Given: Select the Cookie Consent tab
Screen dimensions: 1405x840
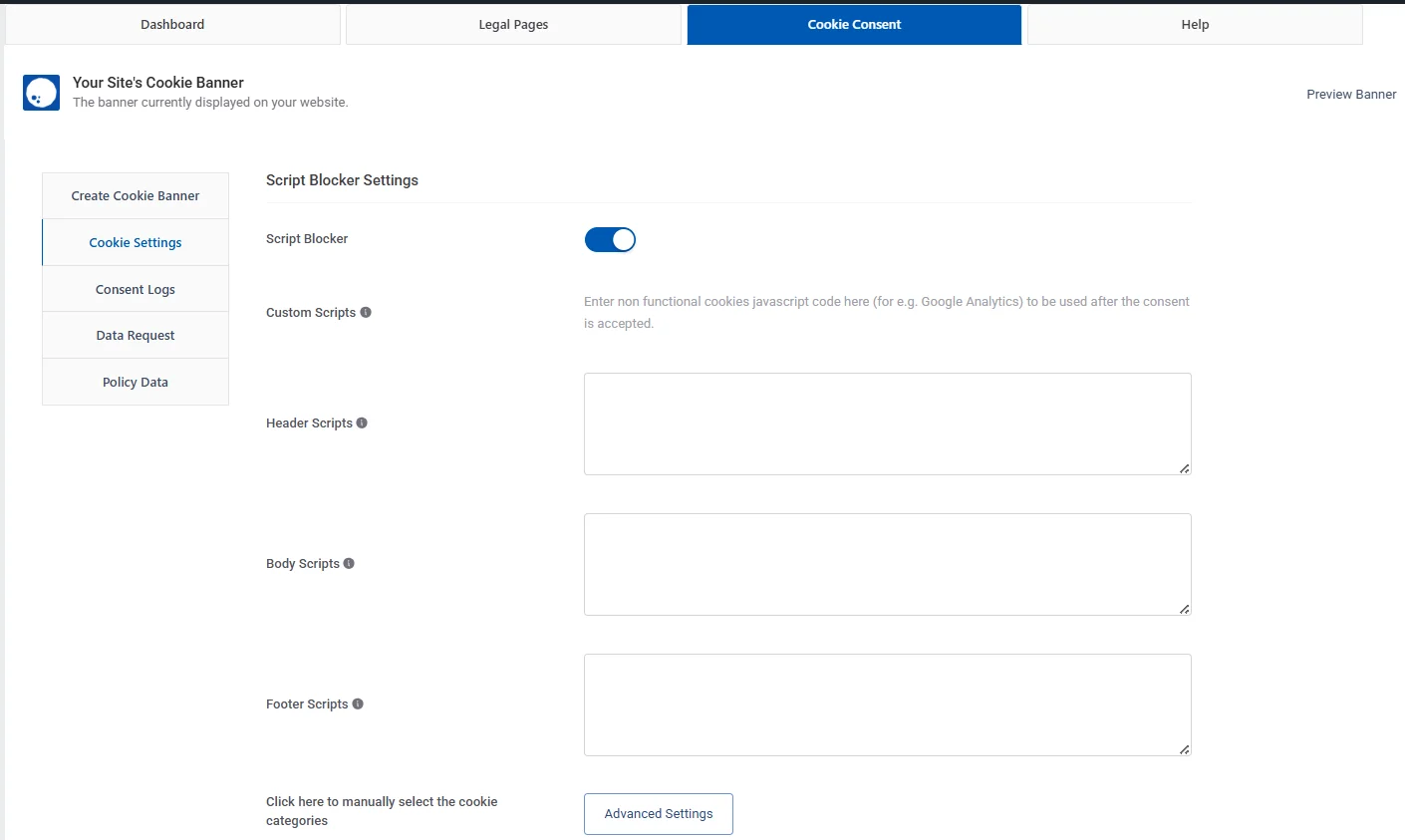Looking at the screenshot, I should pos(853,24).
